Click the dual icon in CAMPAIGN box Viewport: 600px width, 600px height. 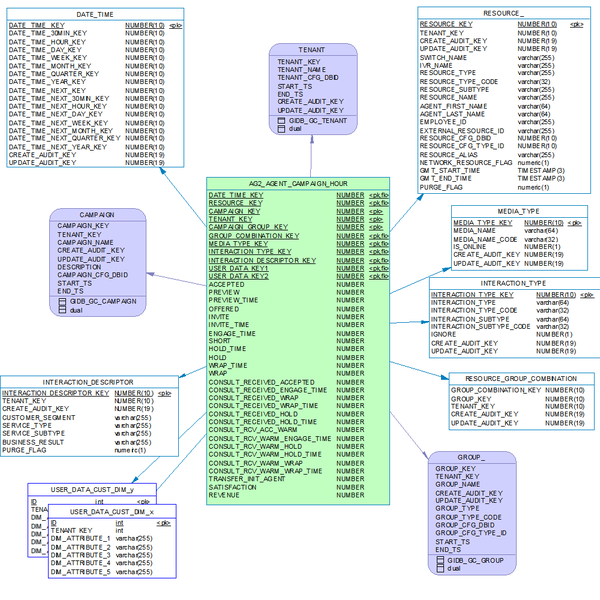coord(62,310)
